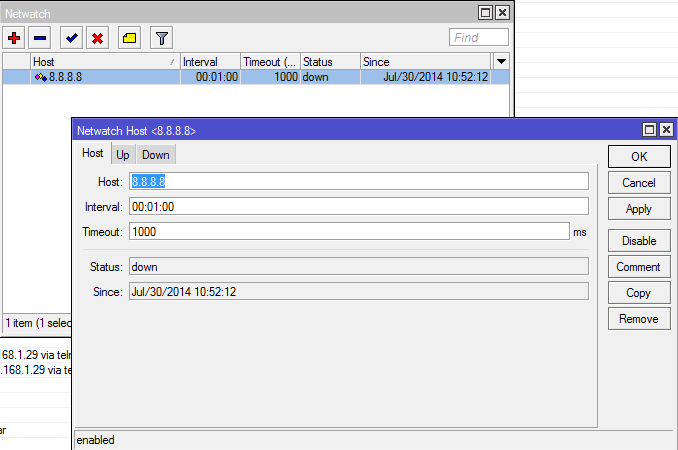
Task: Select the 'down' status cell in list
Action: click(330, 77)
